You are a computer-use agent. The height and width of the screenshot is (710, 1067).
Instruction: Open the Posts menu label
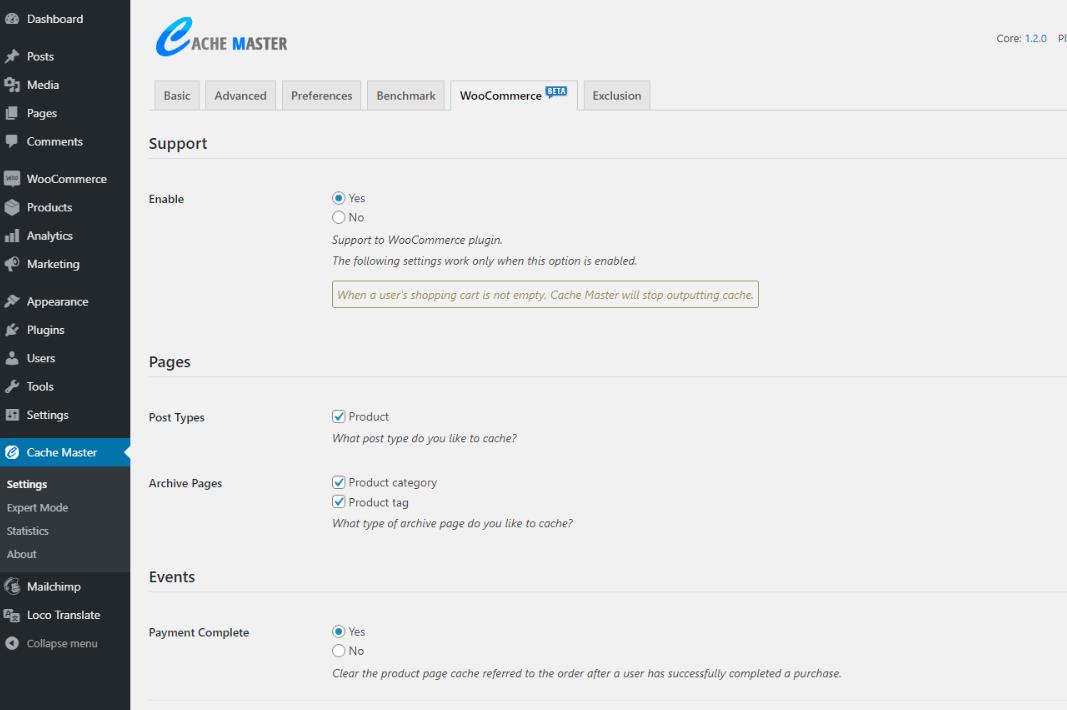point(40,57)
